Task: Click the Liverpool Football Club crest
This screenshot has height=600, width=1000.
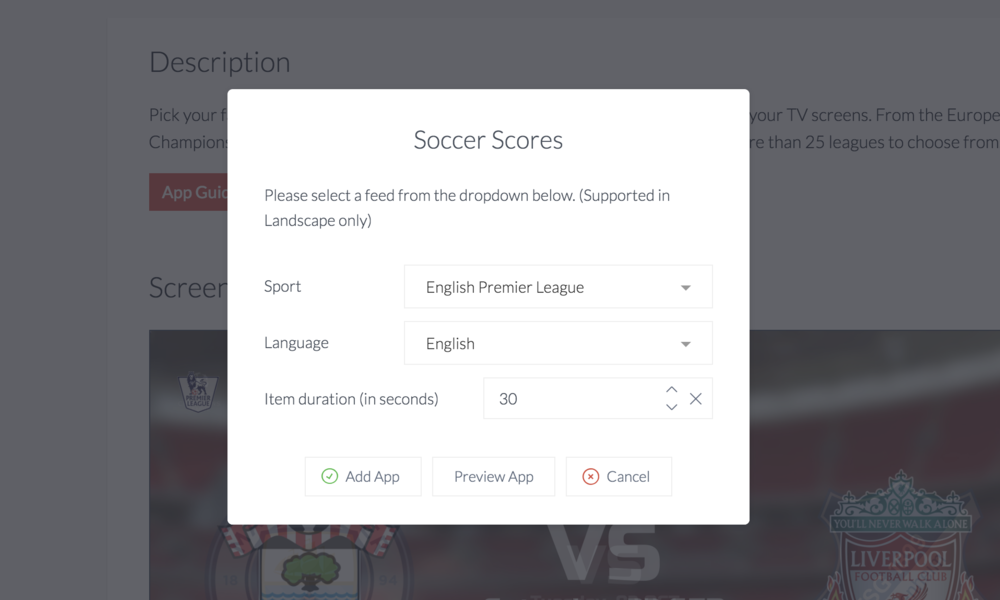Action: 900,536
